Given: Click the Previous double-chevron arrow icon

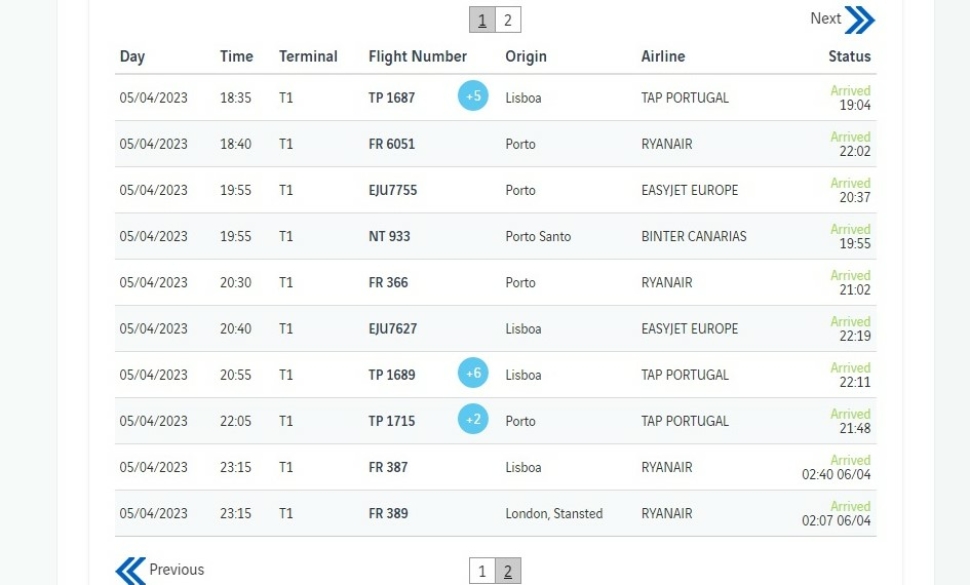Looking at the screenshot, I should (x=131, y=570).
